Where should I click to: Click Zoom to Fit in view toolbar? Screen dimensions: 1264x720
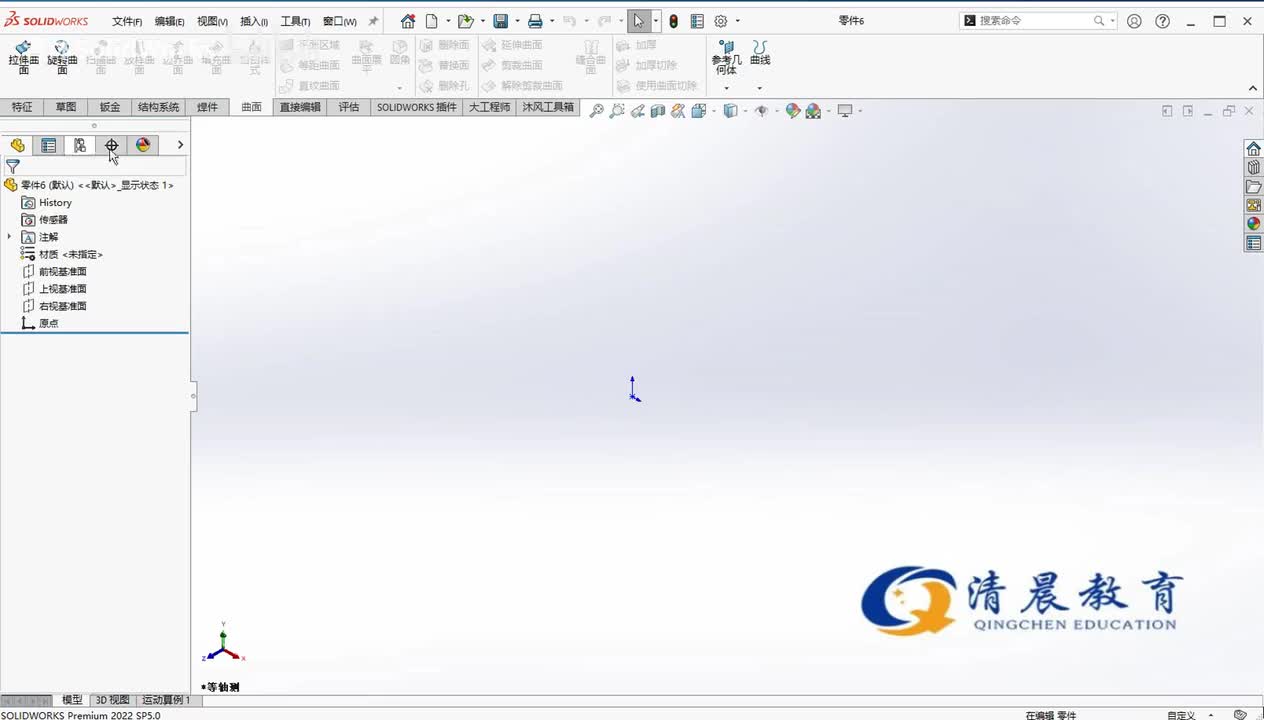(x=596, y=111)
